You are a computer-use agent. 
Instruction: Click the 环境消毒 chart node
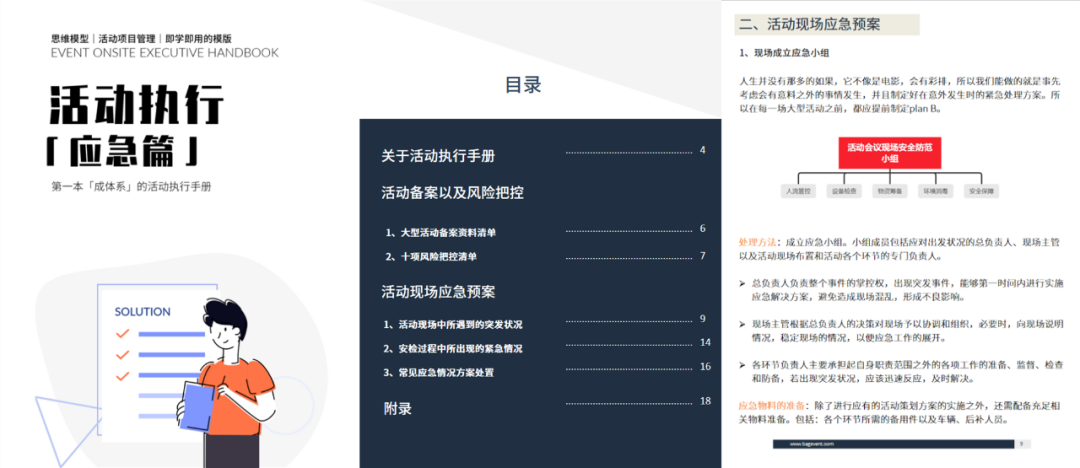click(x=936, y=191)
